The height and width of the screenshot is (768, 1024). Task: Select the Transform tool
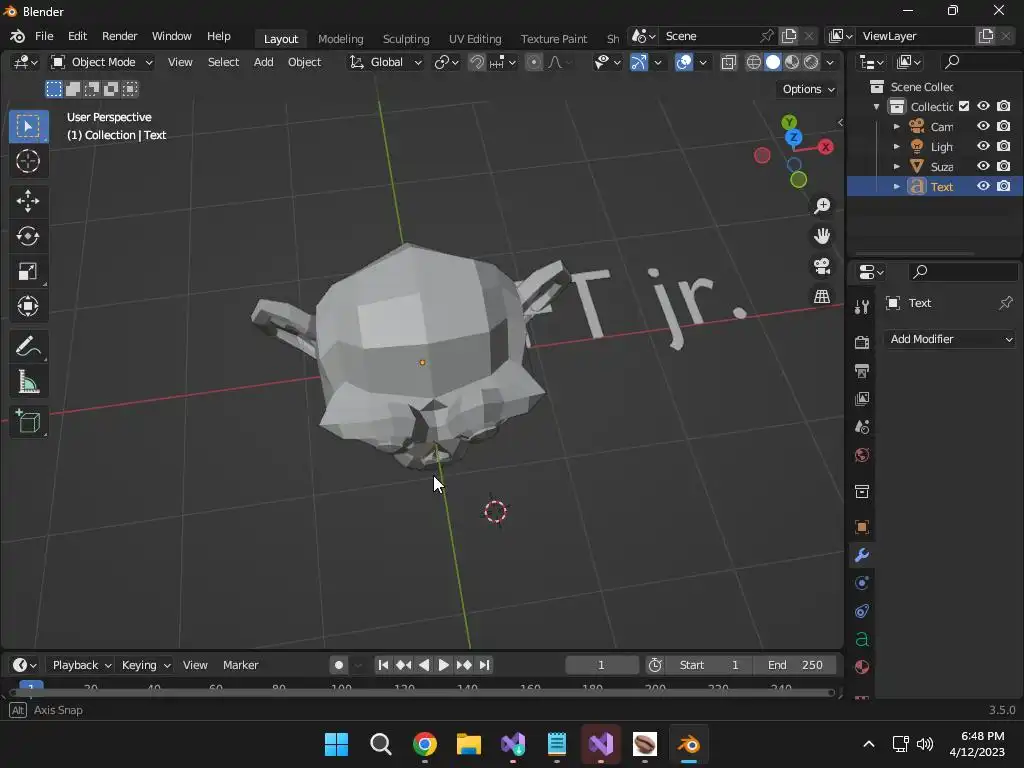point(27,306)
